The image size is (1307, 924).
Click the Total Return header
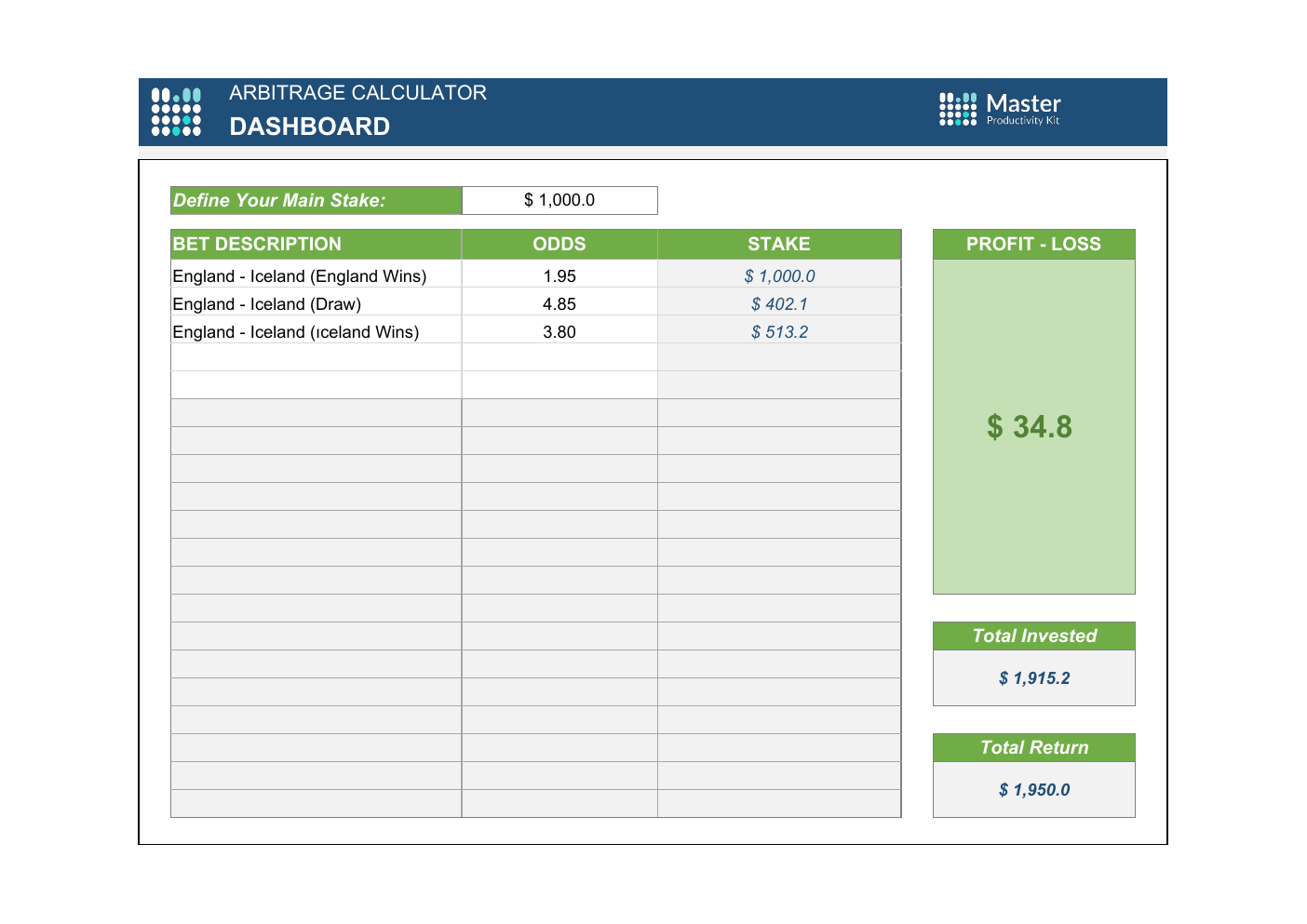pos(1034,748)
